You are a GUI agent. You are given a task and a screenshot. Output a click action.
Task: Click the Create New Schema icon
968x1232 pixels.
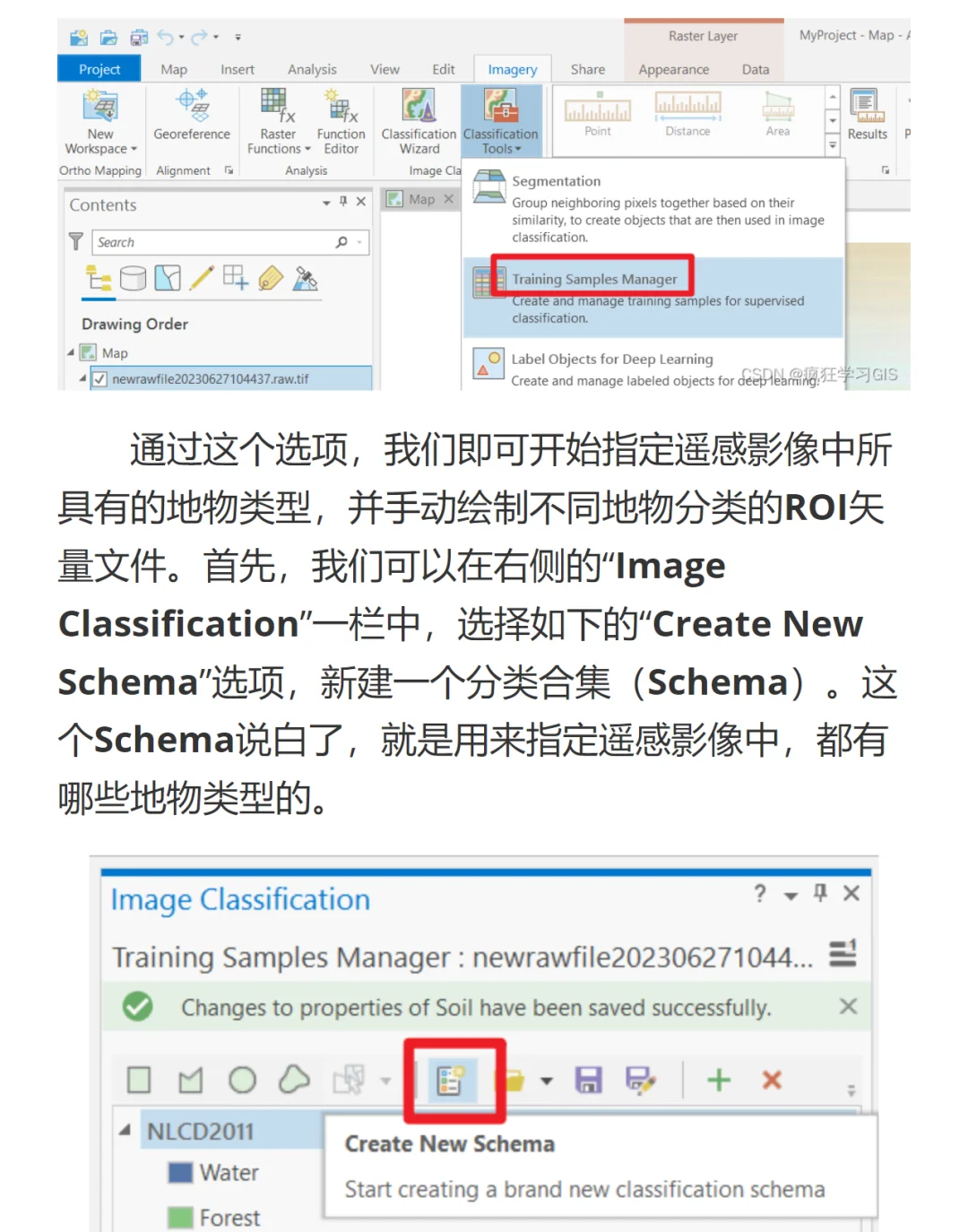(454, 1080)
